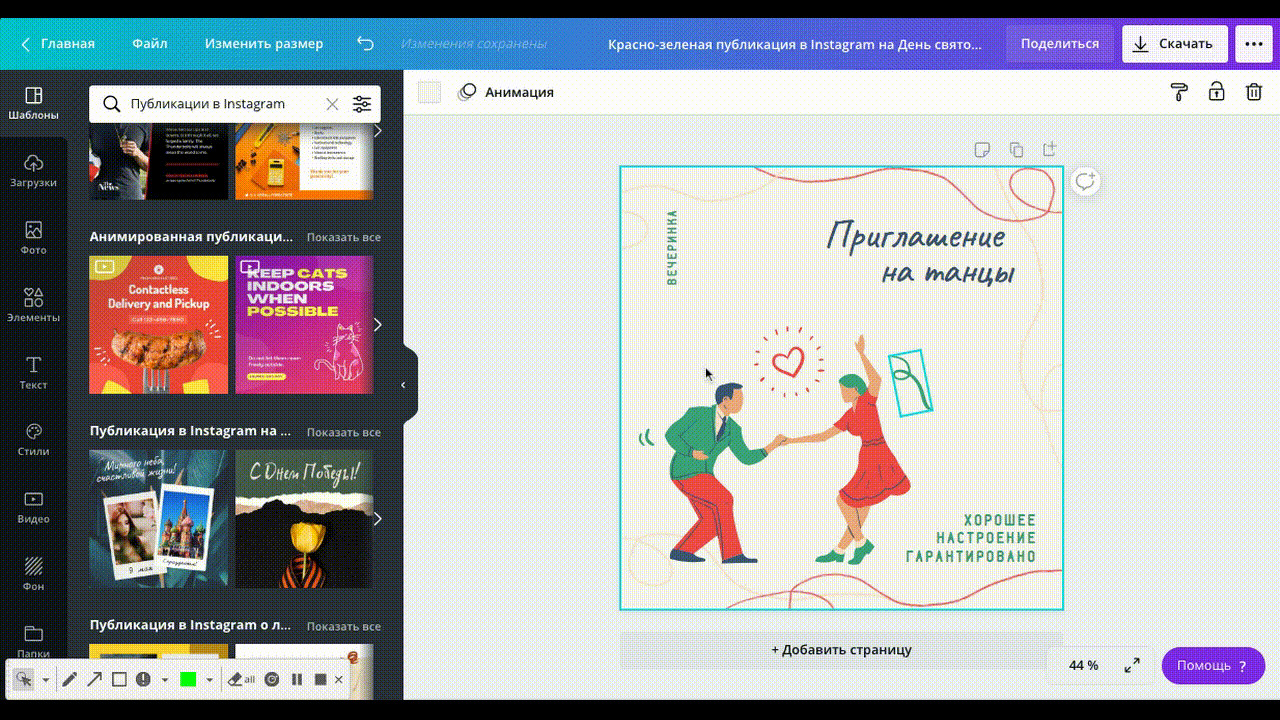
Task: Open the 44 % zoom level dropdown
Action: (1083, 665)
